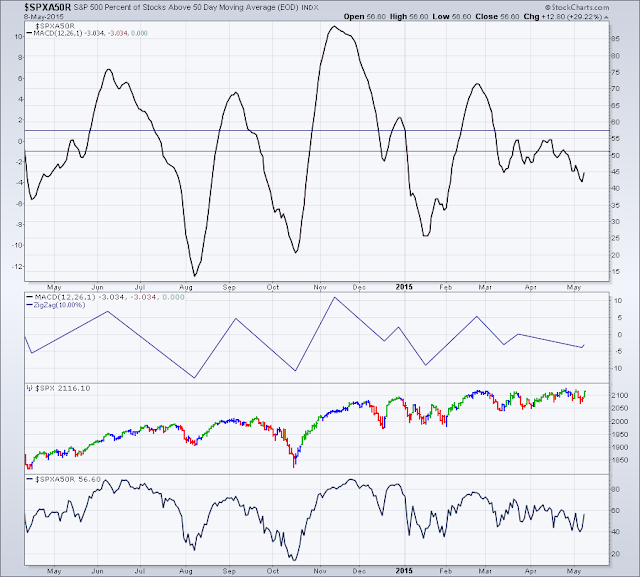Click the 2015 label on the bottom axis
The image size is (640, 577).
click(x=404, y=571)
